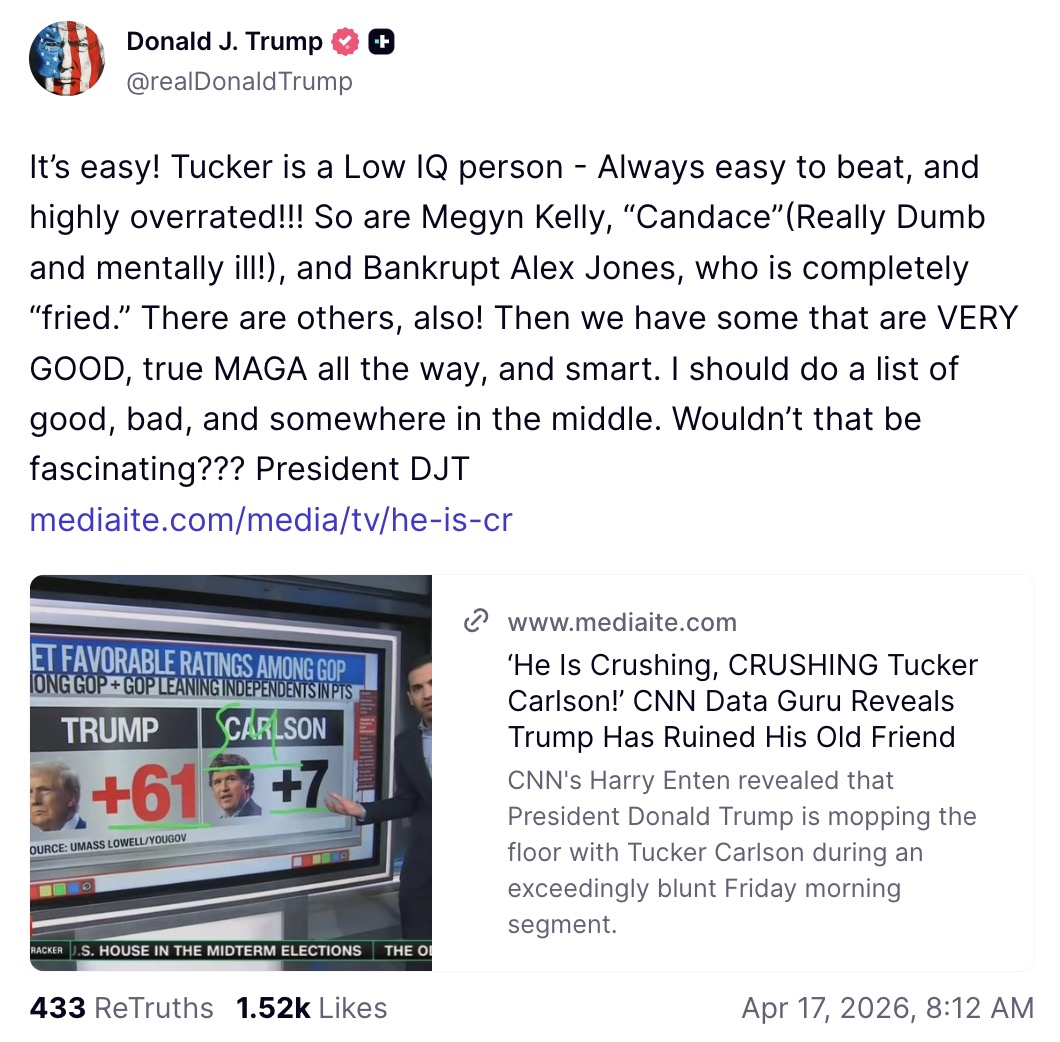The width and height of the screenshot is (1060, 1042).
Task: Click the www.mediaite.com domain label
Action: click(622, 622)
